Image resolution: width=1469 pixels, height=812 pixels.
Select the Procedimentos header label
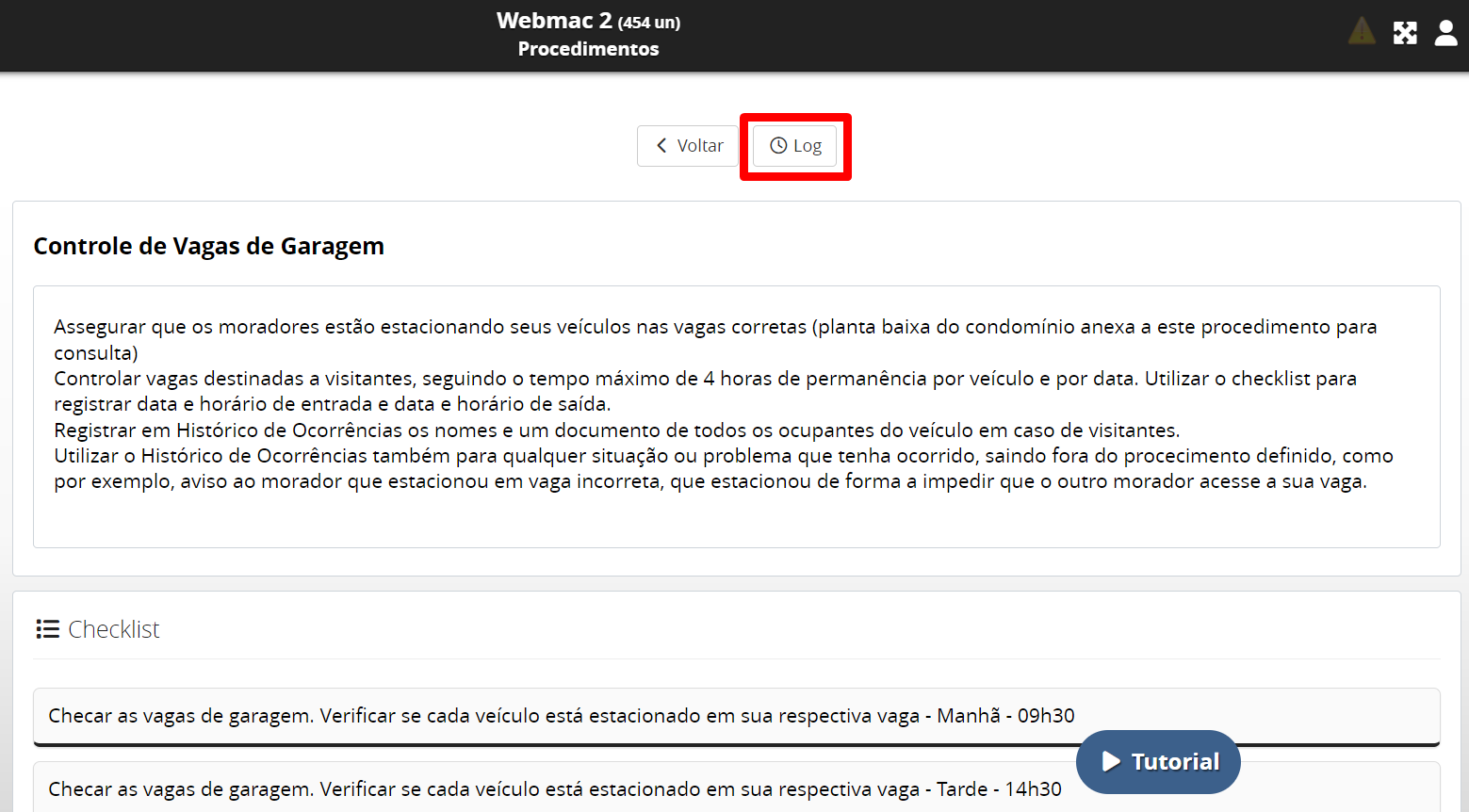tap(588, 49)
